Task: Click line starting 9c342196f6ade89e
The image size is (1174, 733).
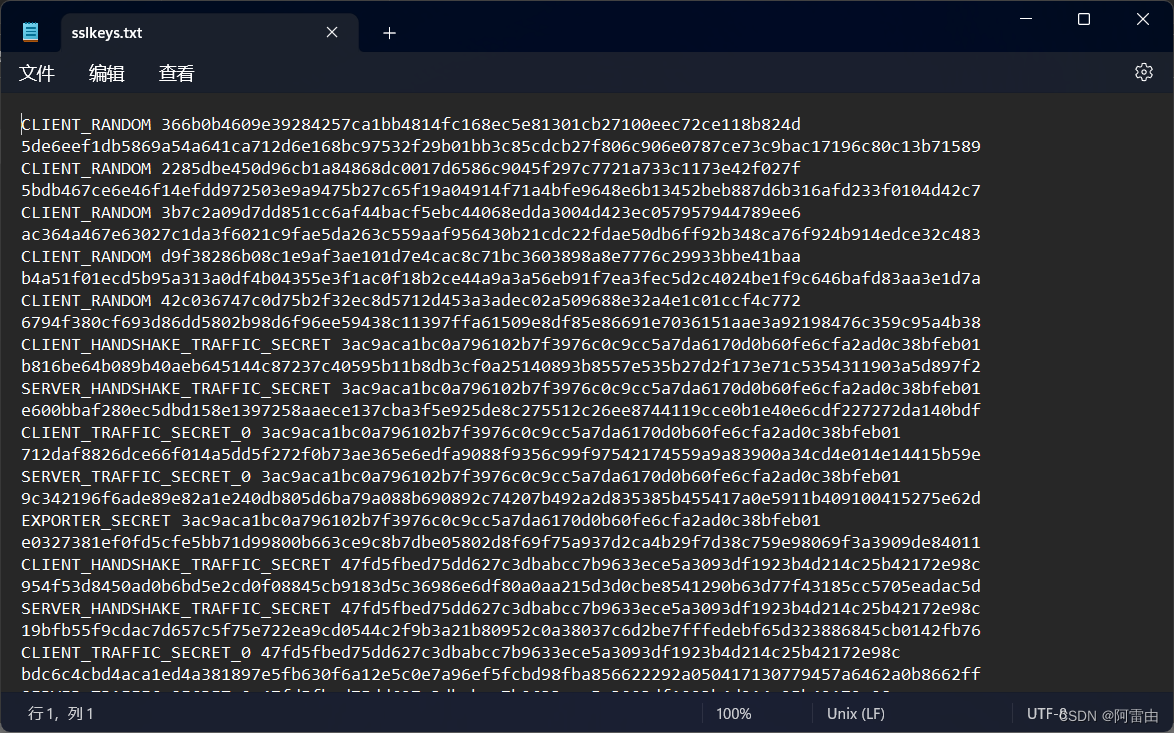Action: 501,499
